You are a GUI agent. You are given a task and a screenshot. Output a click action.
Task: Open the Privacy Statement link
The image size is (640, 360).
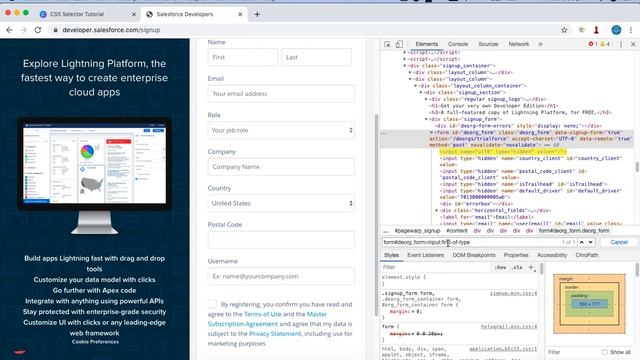[x=275, y=334]
